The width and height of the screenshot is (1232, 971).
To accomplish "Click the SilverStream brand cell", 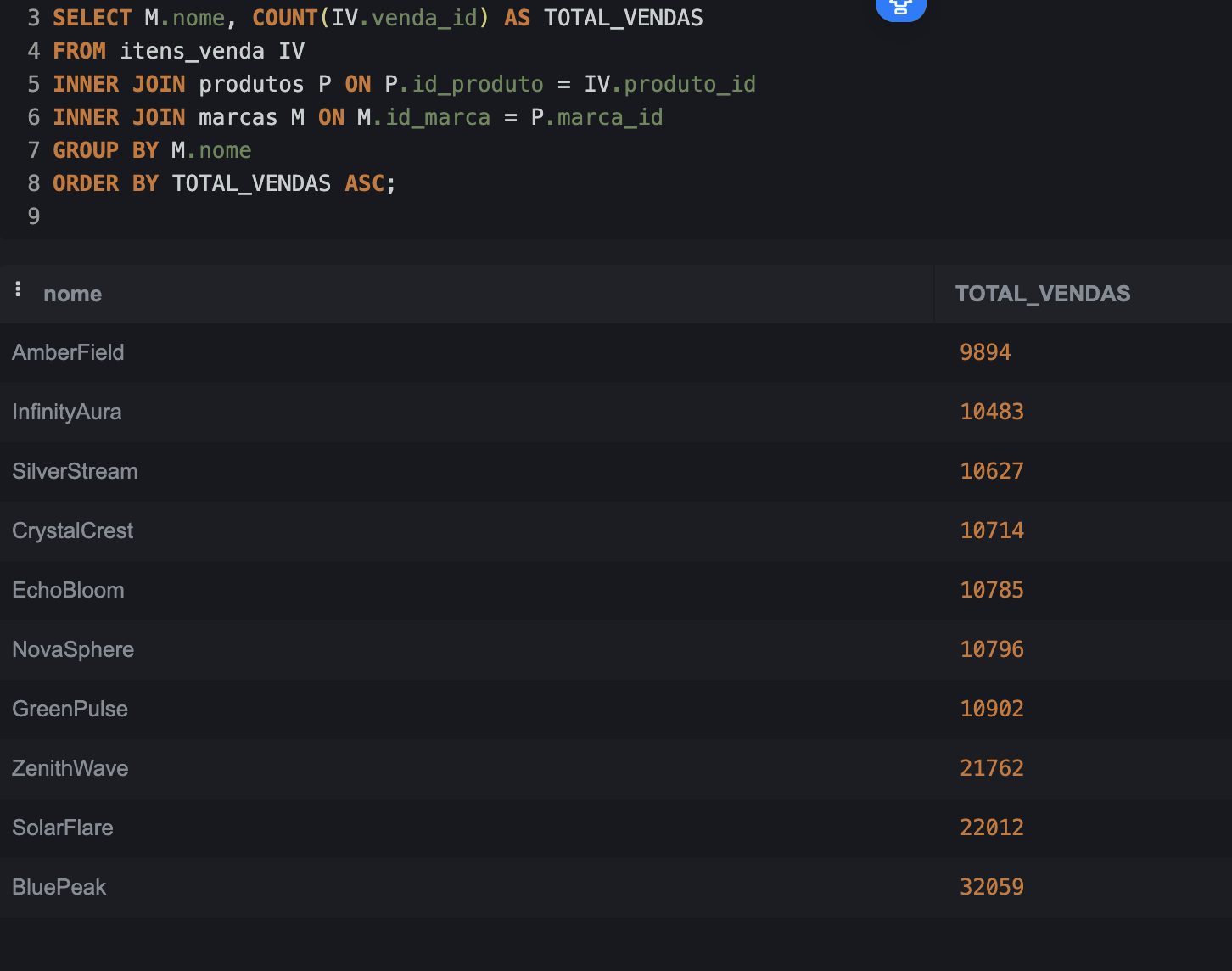I will (75, 471).
